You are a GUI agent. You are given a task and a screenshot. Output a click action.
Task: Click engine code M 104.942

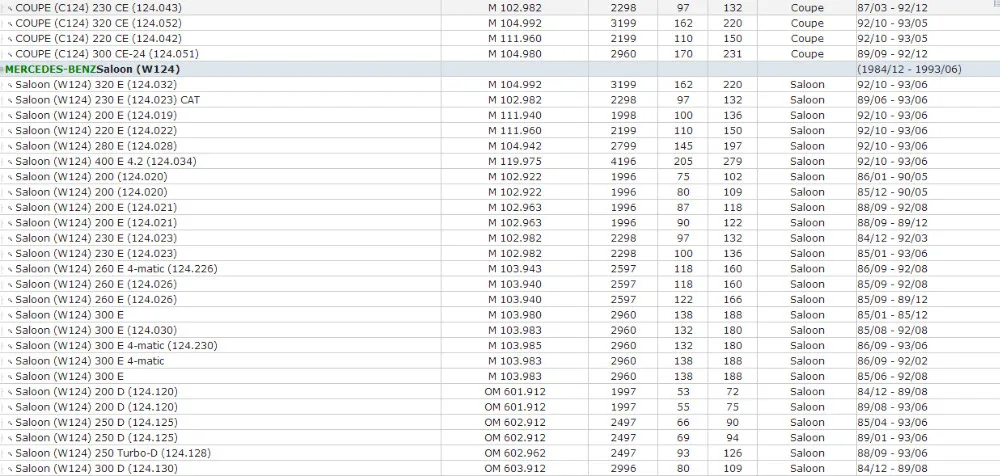pos(515,146)
